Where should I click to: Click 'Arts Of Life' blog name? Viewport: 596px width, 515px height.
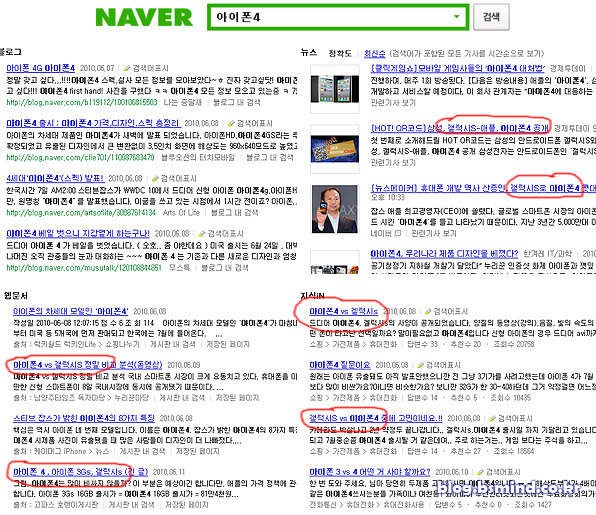tap(181, 213)
